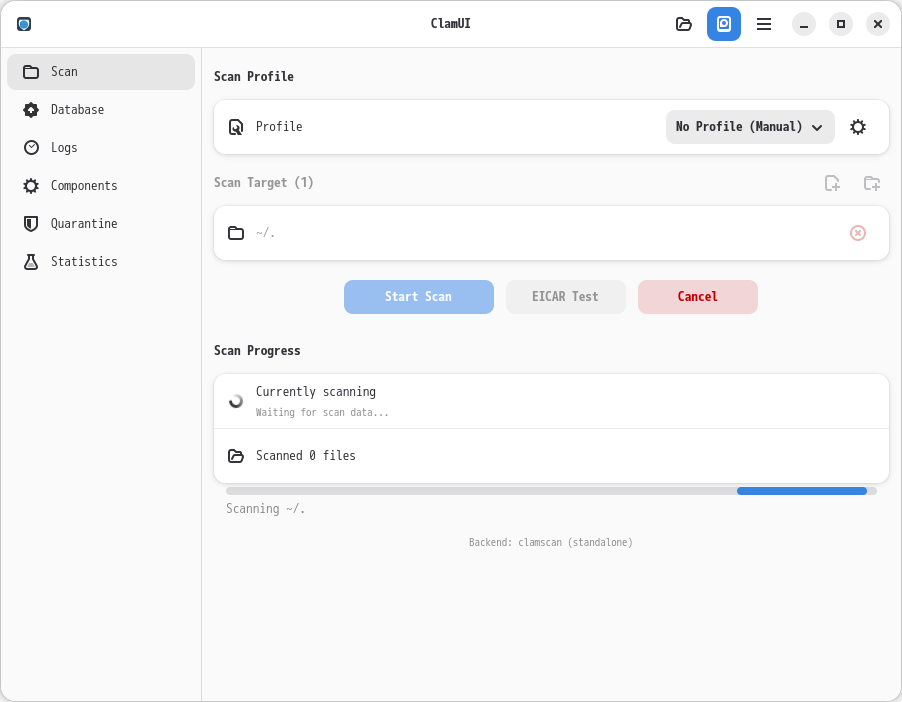Expand the No Profile (Manual) dropdown
This screenshot has height=702, width=902.
(750, 127)
